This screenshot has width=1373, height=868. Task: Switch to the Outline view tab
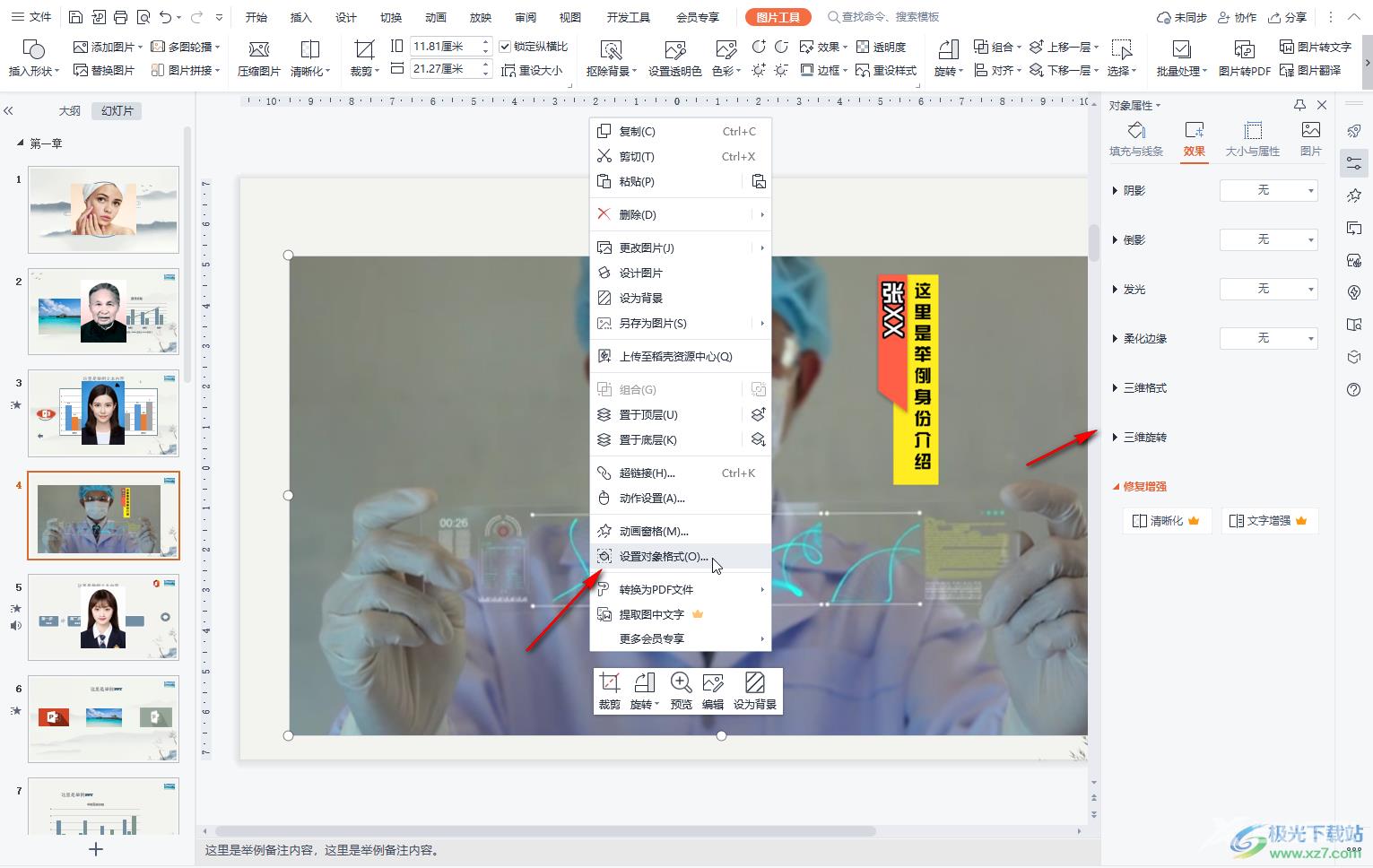pos(70,111)
